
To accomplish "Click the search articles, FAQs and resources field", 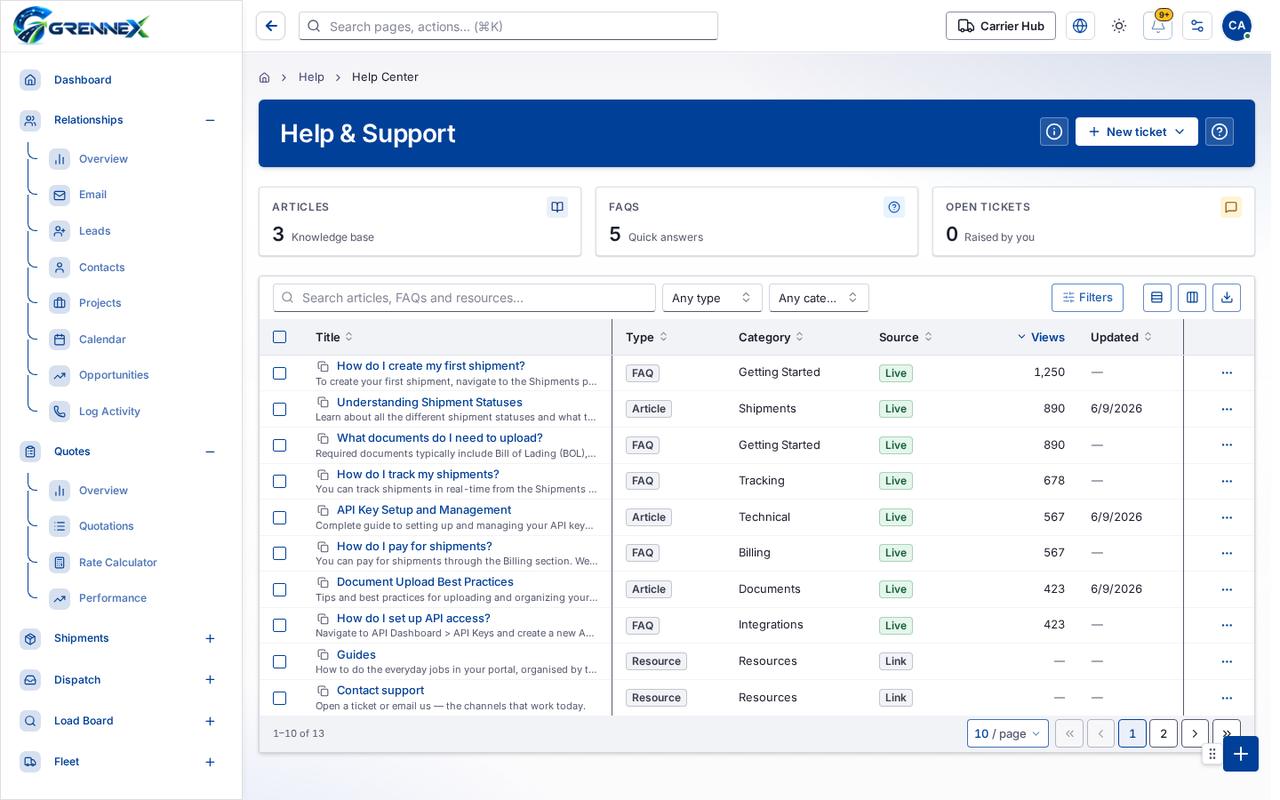I will coord(464,297).
